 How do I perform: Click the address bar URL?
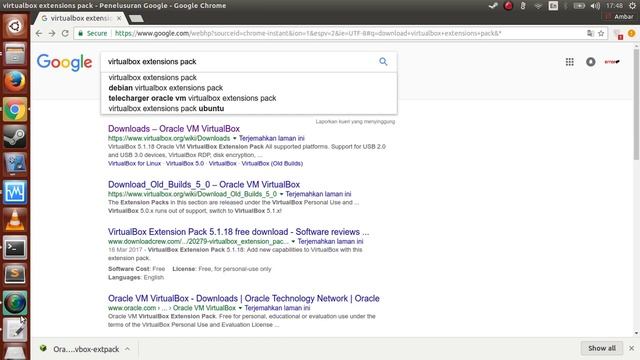click(308, 33)
